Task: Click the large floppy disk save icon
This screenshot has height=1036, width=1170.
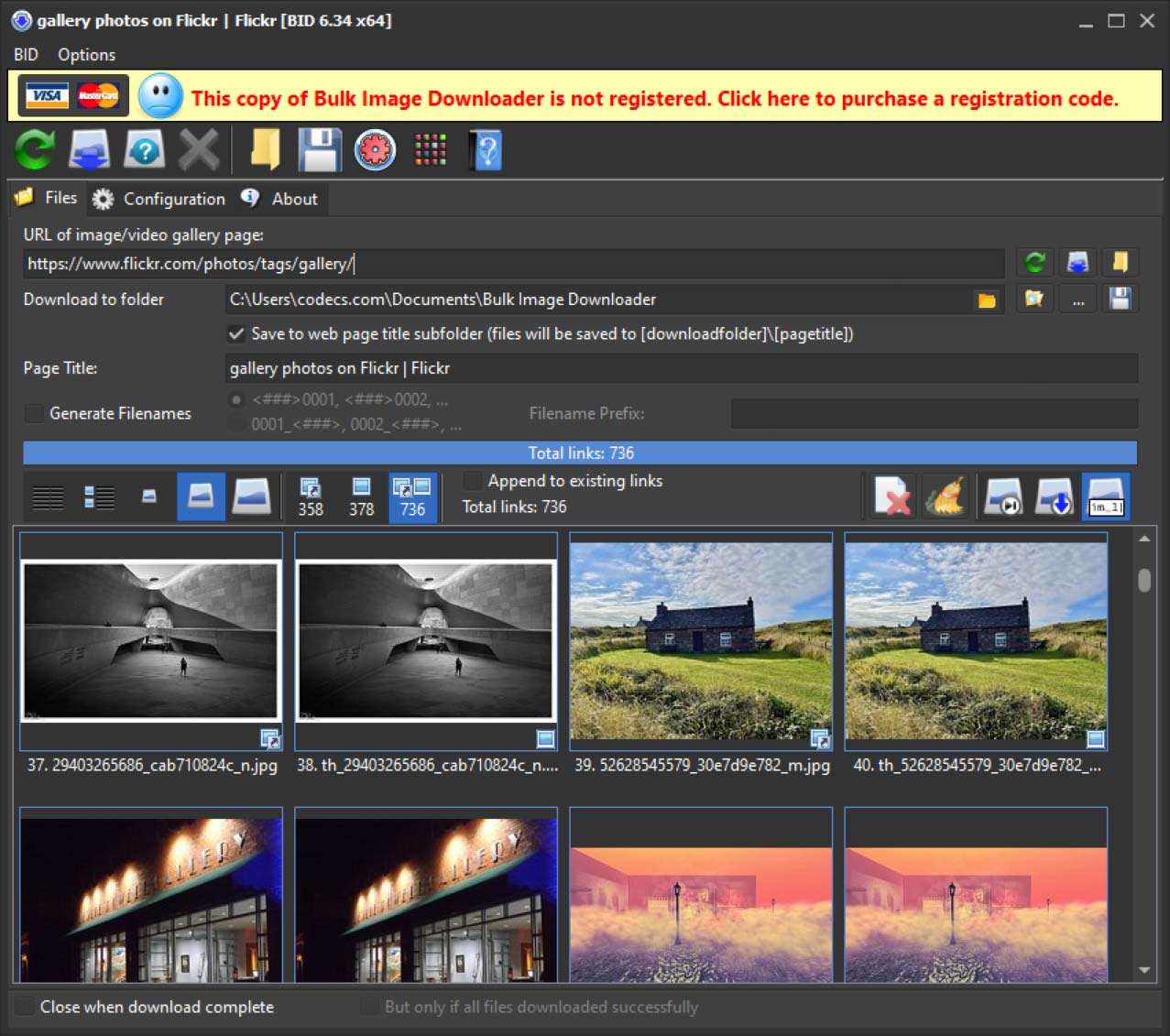Action: click(320, 149)
